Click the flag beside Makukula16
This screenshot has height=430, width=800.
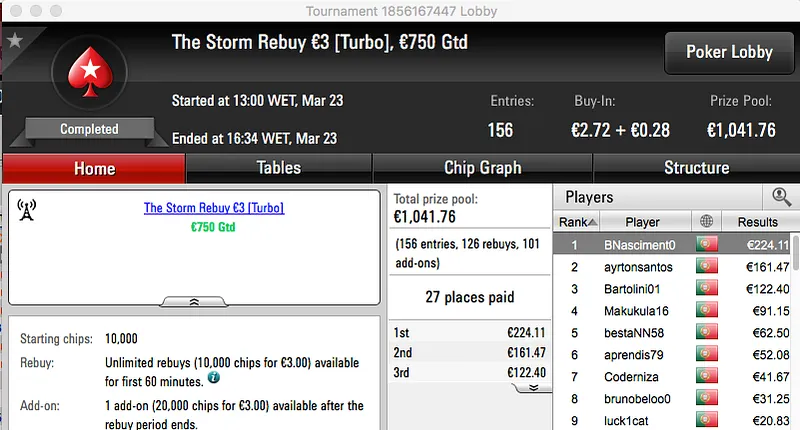pyautogui.click(x=708, y=311)
